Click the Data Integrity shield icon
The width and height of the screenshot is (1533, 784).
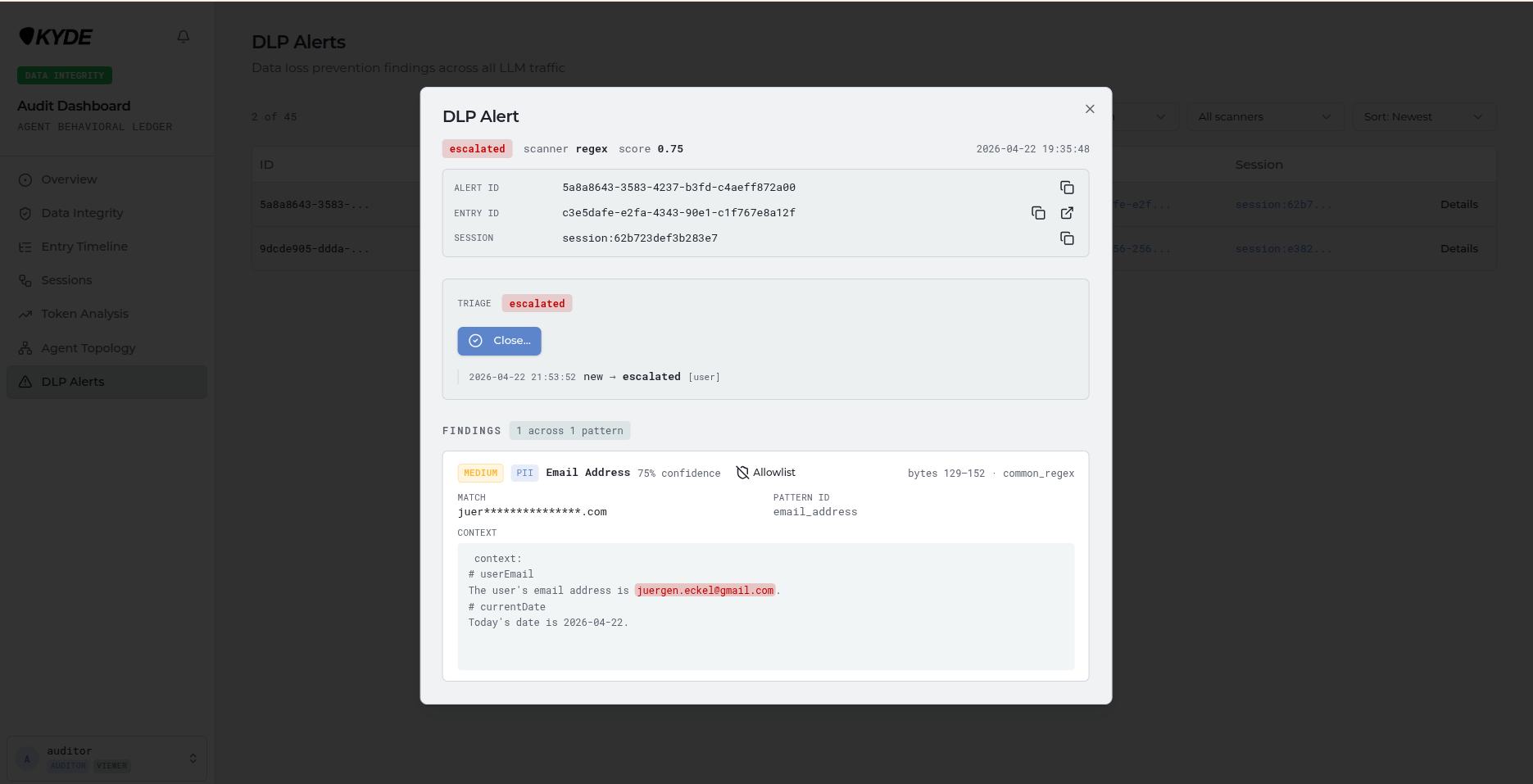point(25,214)
